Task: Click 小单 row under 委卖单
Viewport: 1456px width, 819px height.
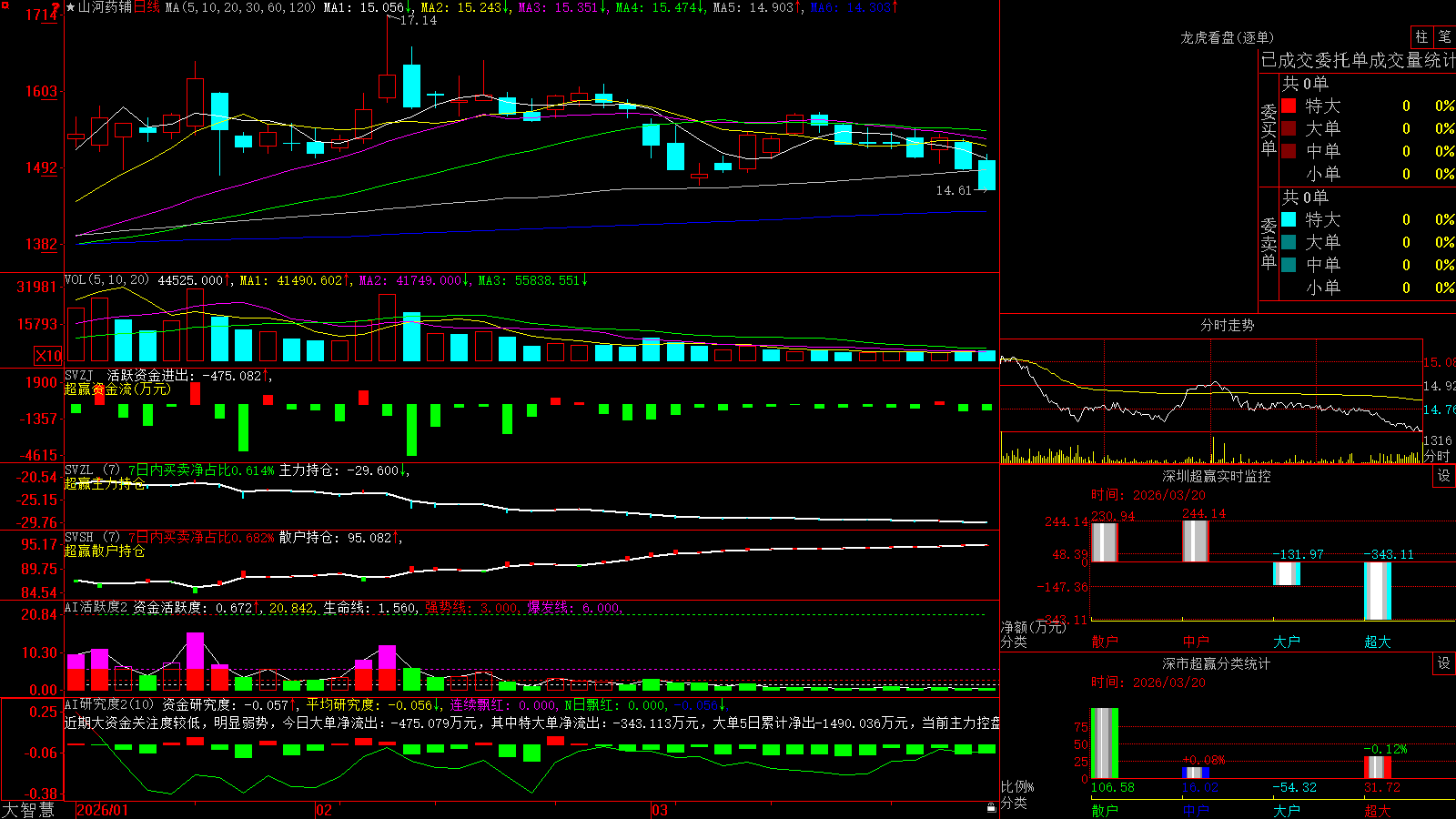Action: [x=1368, y=288]
